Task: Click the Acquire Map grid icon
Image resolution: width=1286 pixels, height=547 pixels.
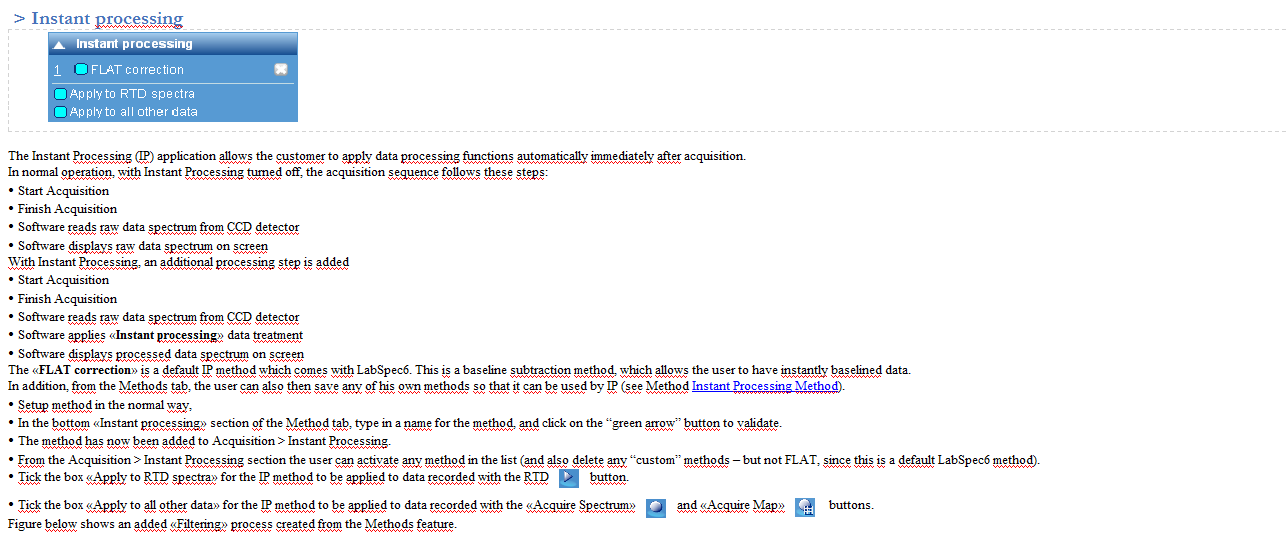Action: pos(805,507)
